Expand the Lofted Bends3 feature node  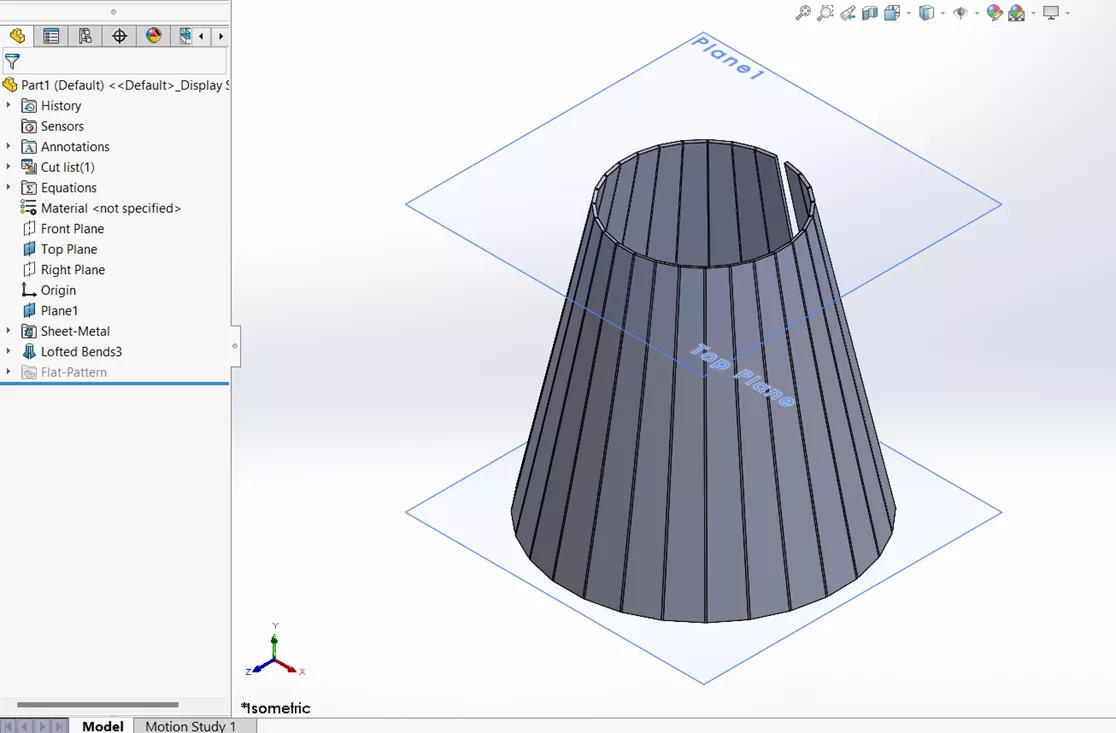tap(9, 352)
